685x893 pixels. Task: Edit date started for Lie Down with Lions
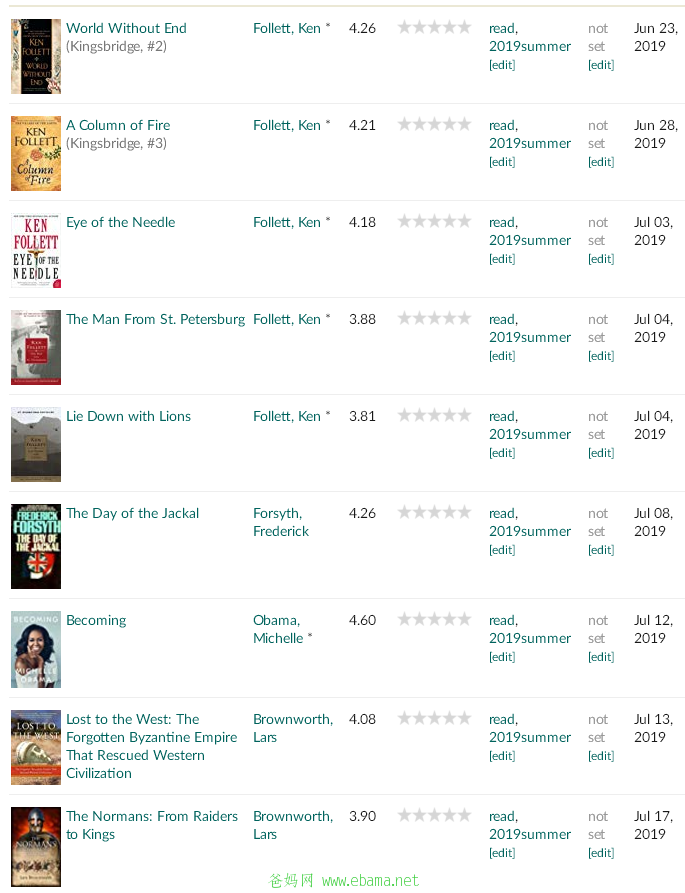pyautogui.click(x=601, y=453)
